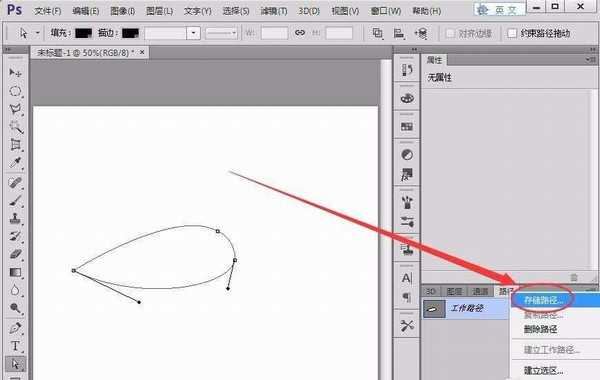
Task: Toggle the link width and height icon
Action: [300, 33]
